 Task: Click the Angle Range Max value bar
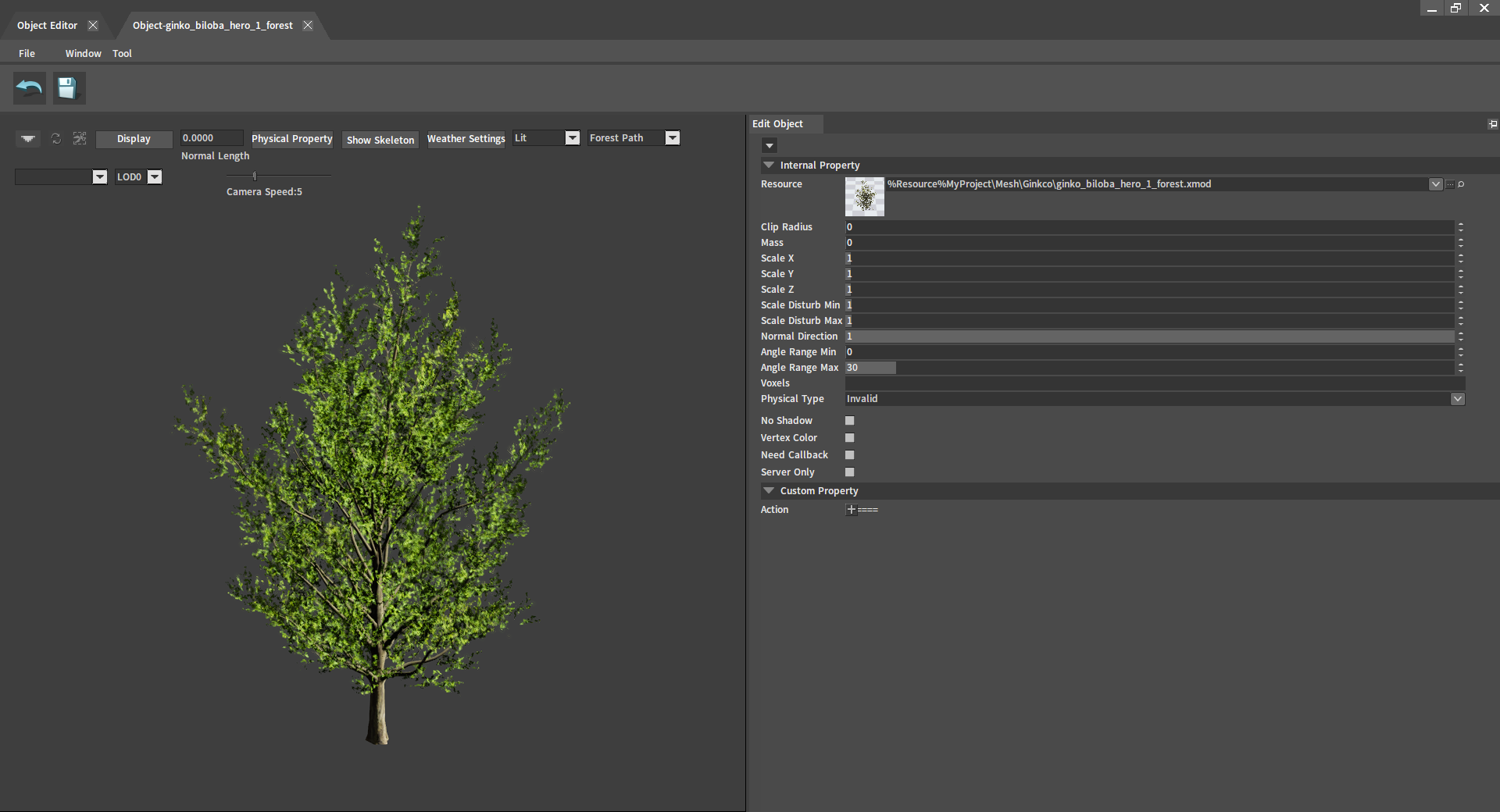(1150, 368)
